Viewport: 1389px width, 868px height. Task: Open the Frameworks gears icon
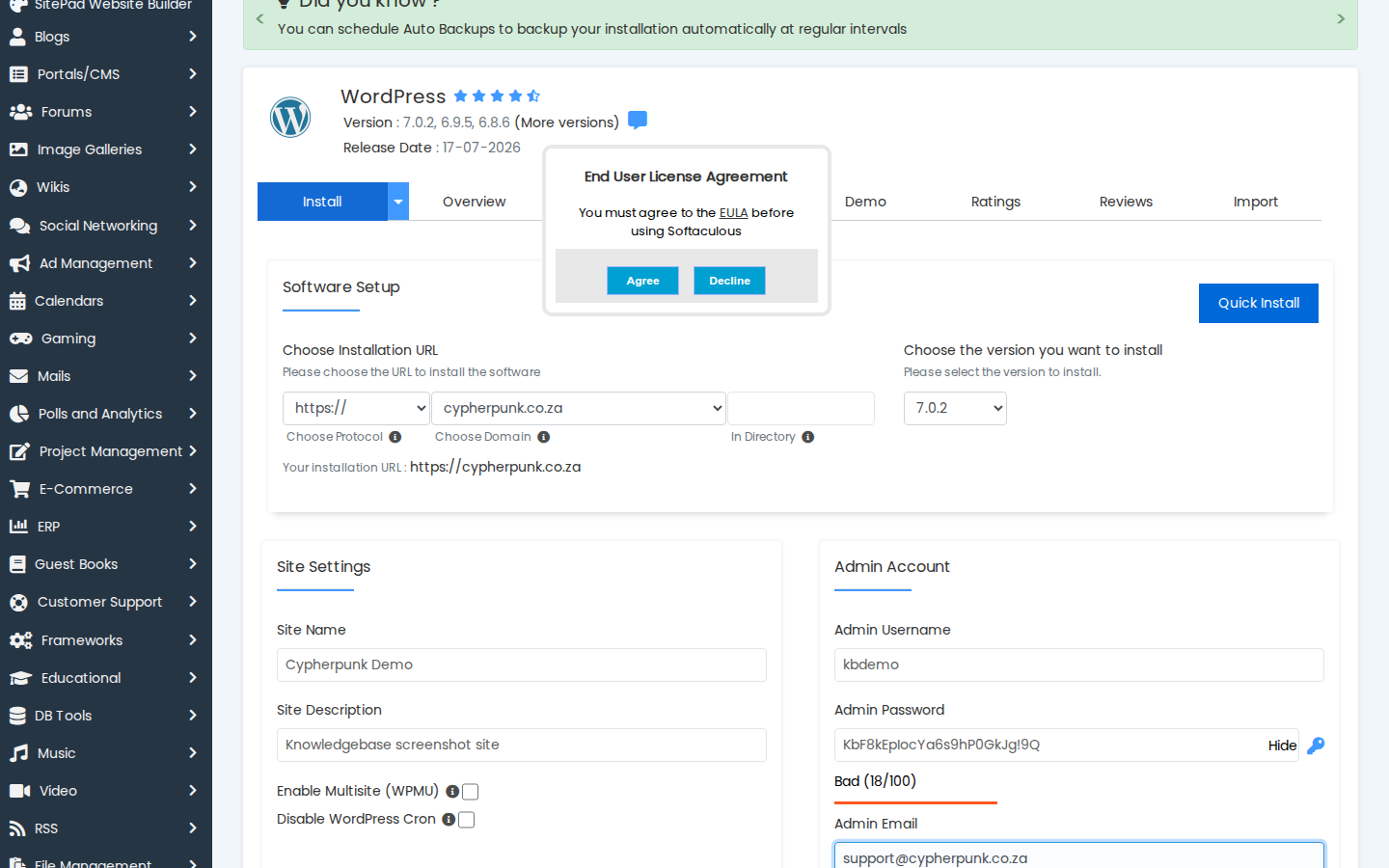click(20, 640)
